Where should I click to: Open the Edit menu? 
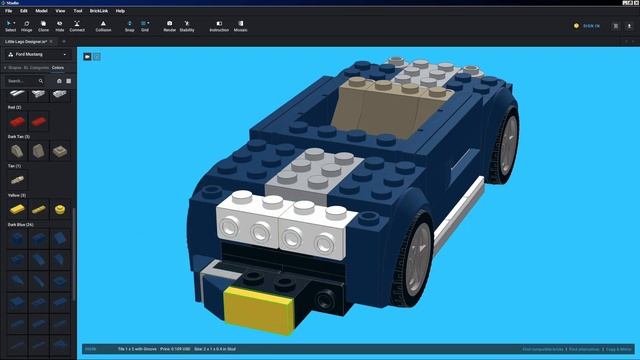24,11
